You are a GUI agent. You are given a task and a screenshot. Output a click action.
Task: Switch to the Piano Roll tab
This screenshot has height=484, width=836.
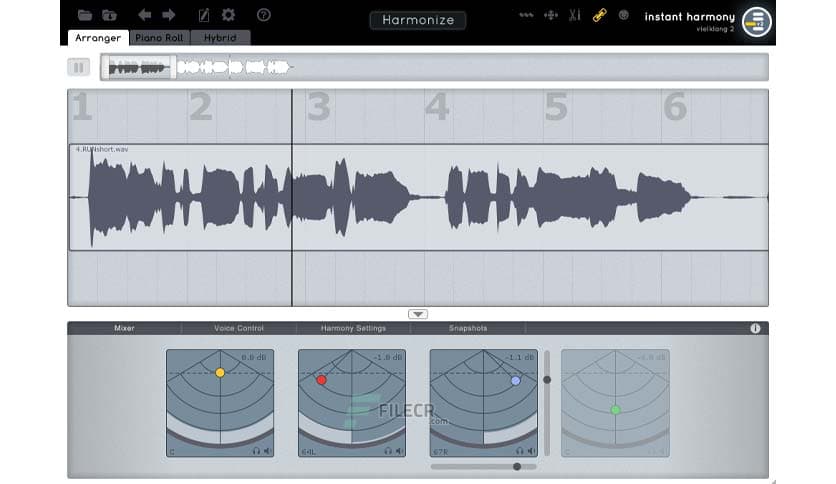[x=159, y=38]
